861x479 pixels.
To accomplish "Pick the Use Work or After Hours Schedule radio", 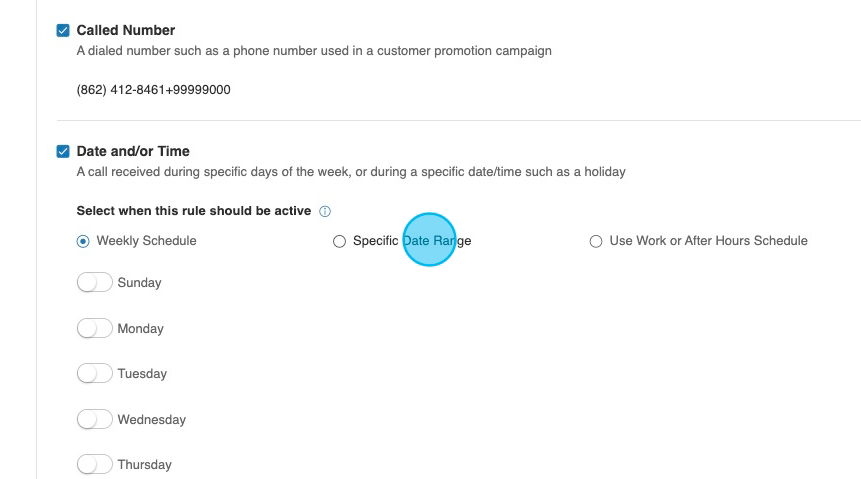I will pos(596,241).
